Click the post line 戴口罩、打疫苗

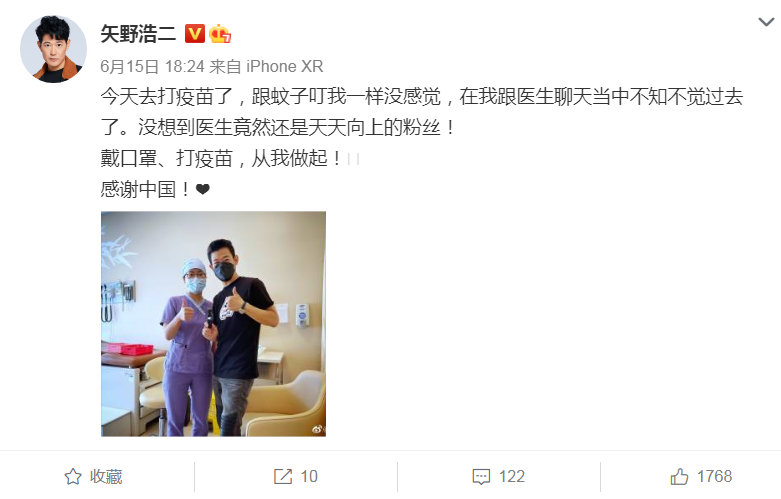tap(167, 159)
